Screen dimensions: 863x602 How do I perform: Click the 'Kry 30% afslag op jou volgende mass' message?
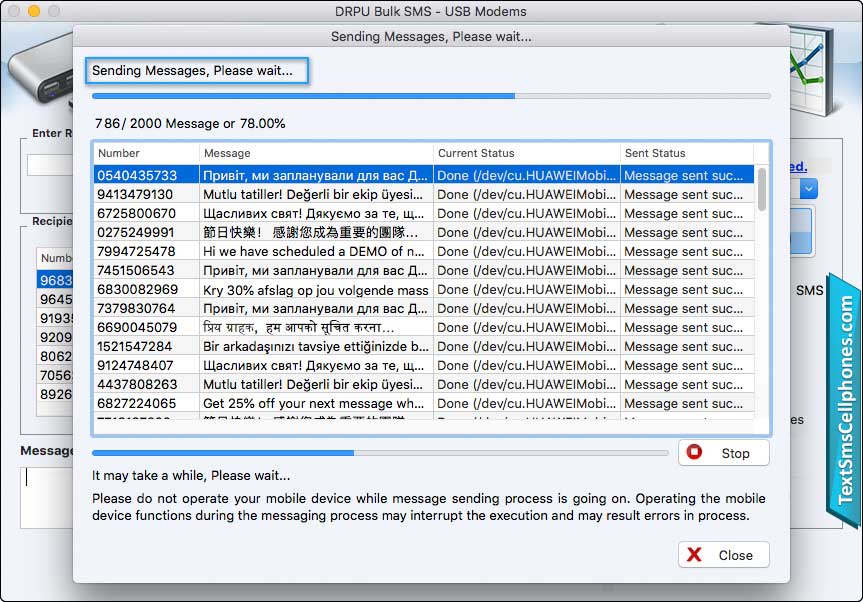point(315,290)
